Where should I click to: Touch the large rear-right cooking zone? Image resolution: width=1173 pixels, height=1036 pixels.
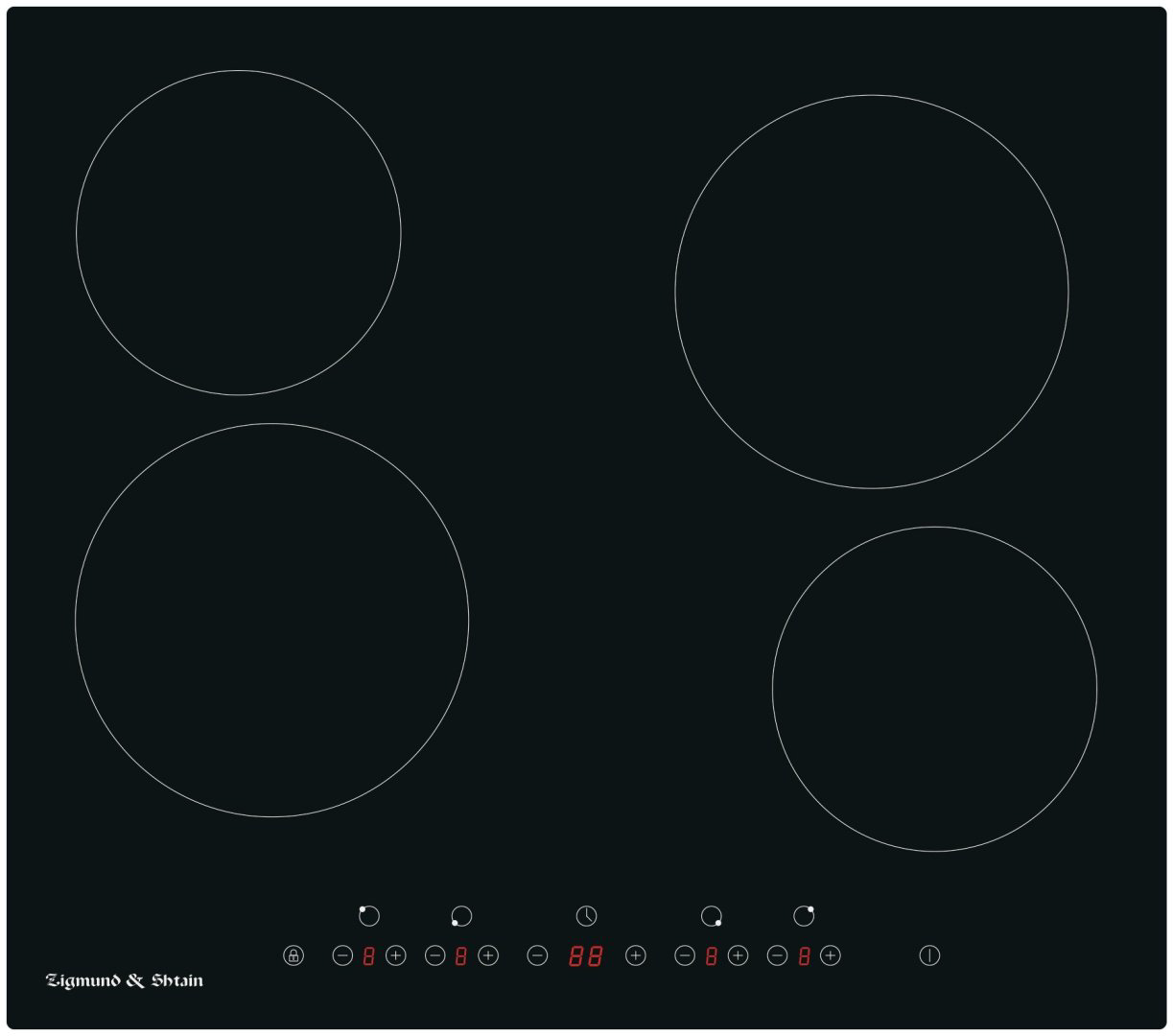(x=872, y=292)
